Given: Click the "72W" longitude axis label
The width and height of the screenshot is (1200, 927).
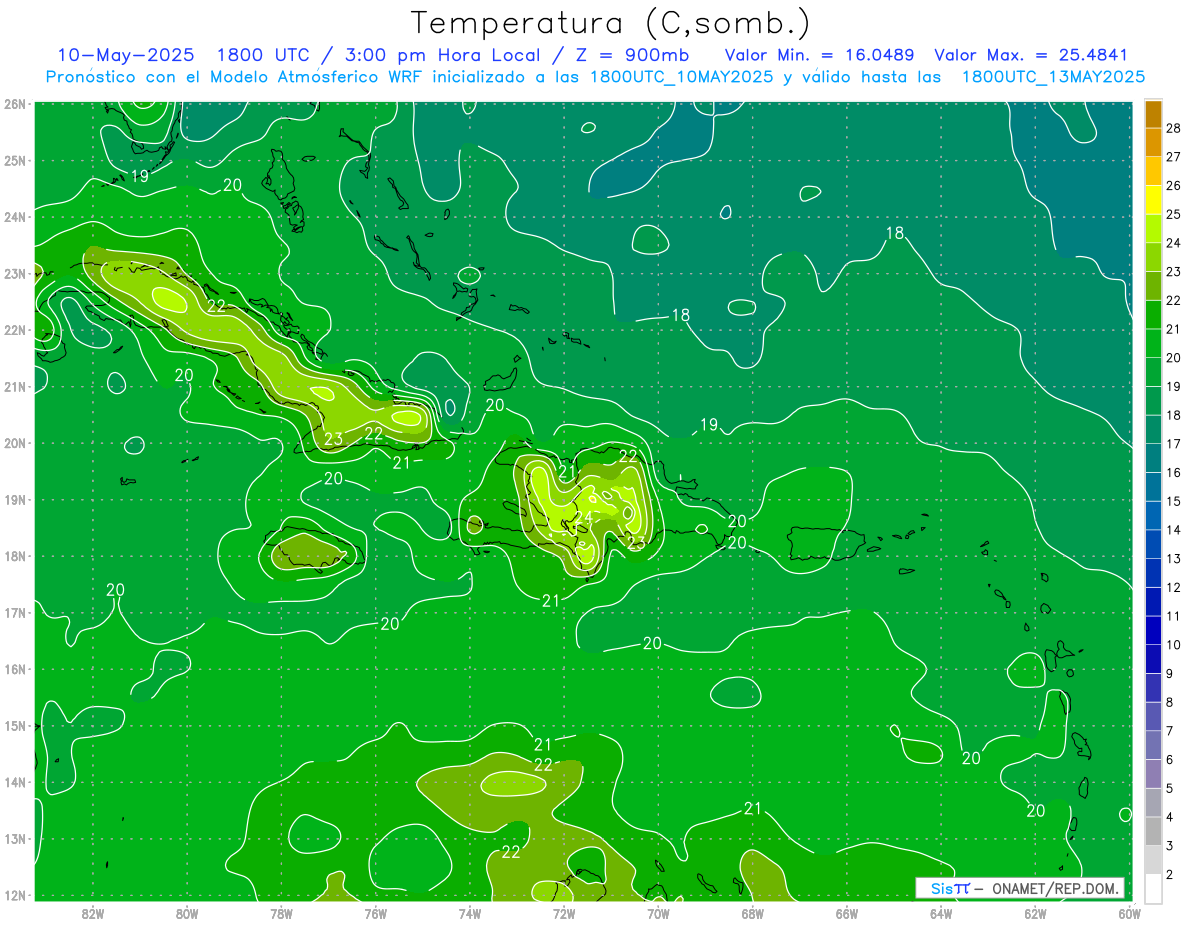Looking at the screenshot, I should coord(564,913).
